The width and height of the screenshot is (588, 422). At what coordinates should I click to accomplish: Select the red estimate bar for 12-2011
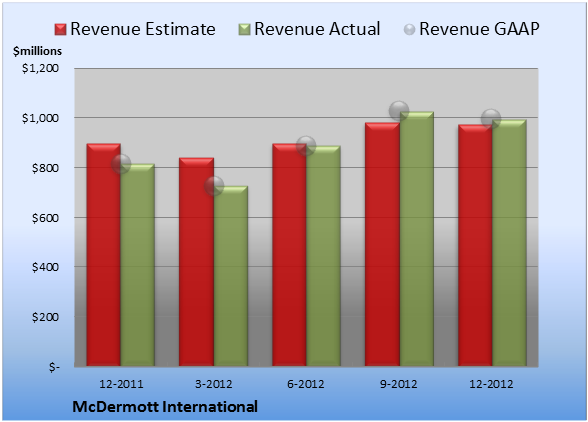[104, 255]
